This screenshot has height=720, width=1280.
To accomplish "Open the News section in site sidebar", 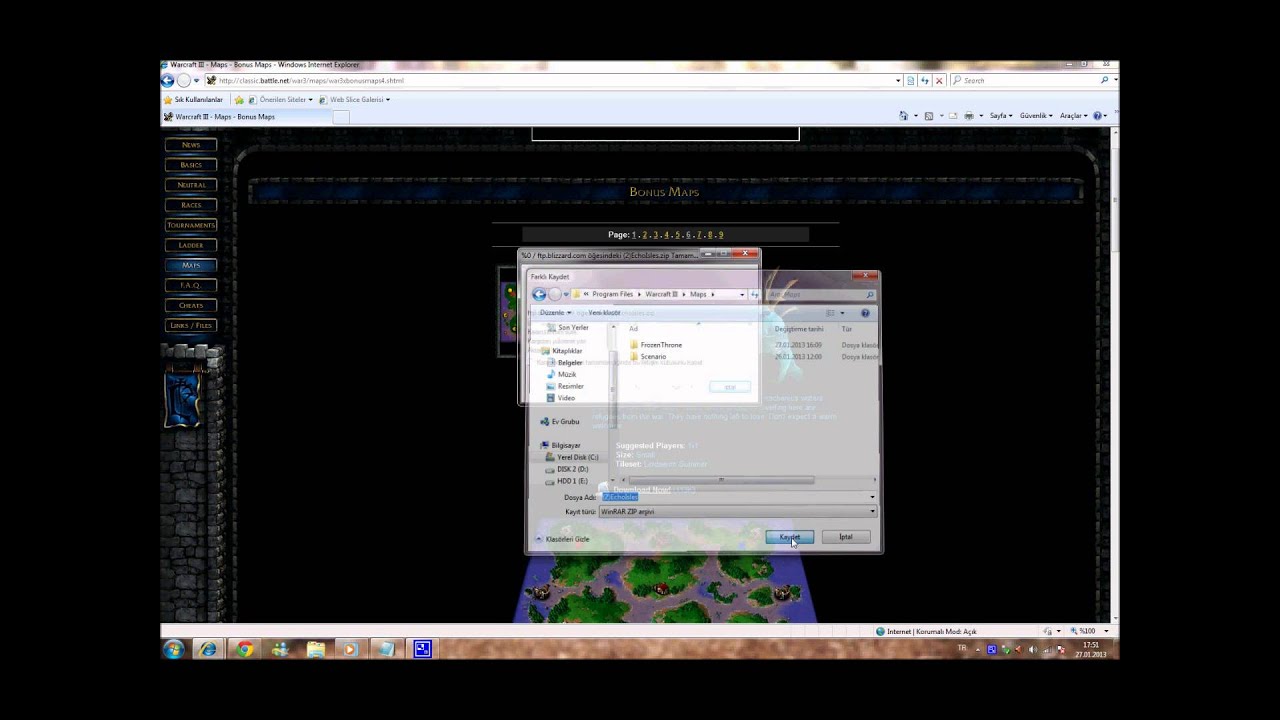I will 191,145.
